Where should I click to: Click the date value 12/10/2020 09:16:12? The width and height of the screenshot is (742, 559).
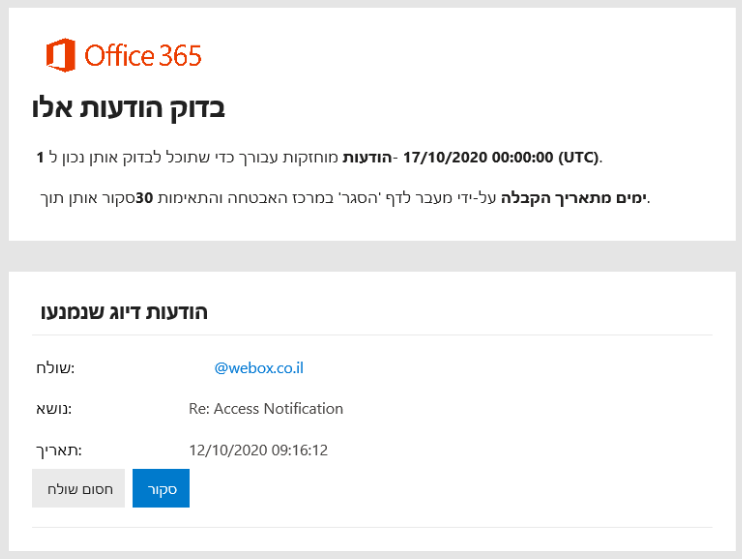point(258,450)
